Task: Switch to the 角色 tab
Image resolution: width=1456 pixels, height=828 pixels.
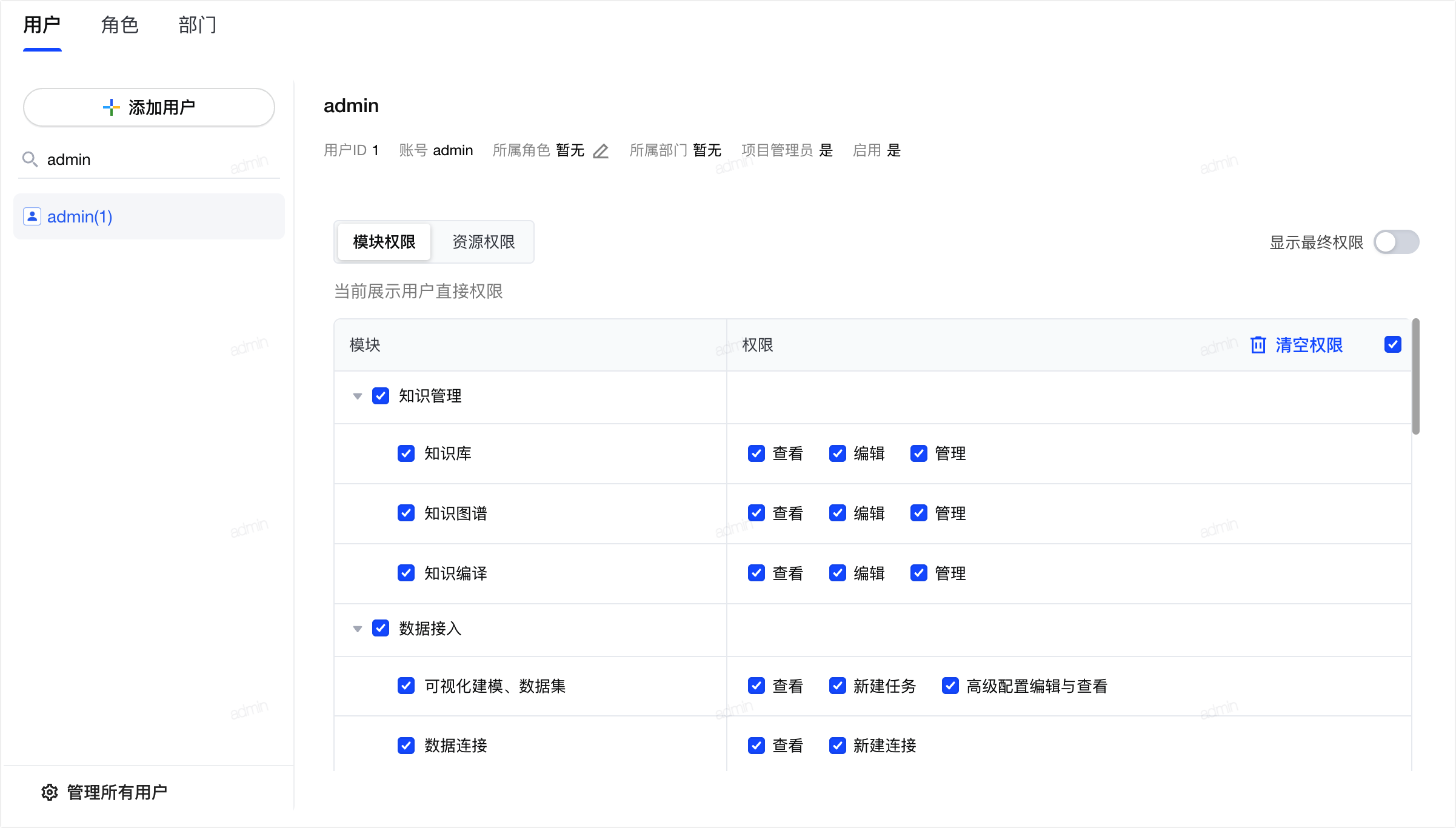Action: coord(120,25)
